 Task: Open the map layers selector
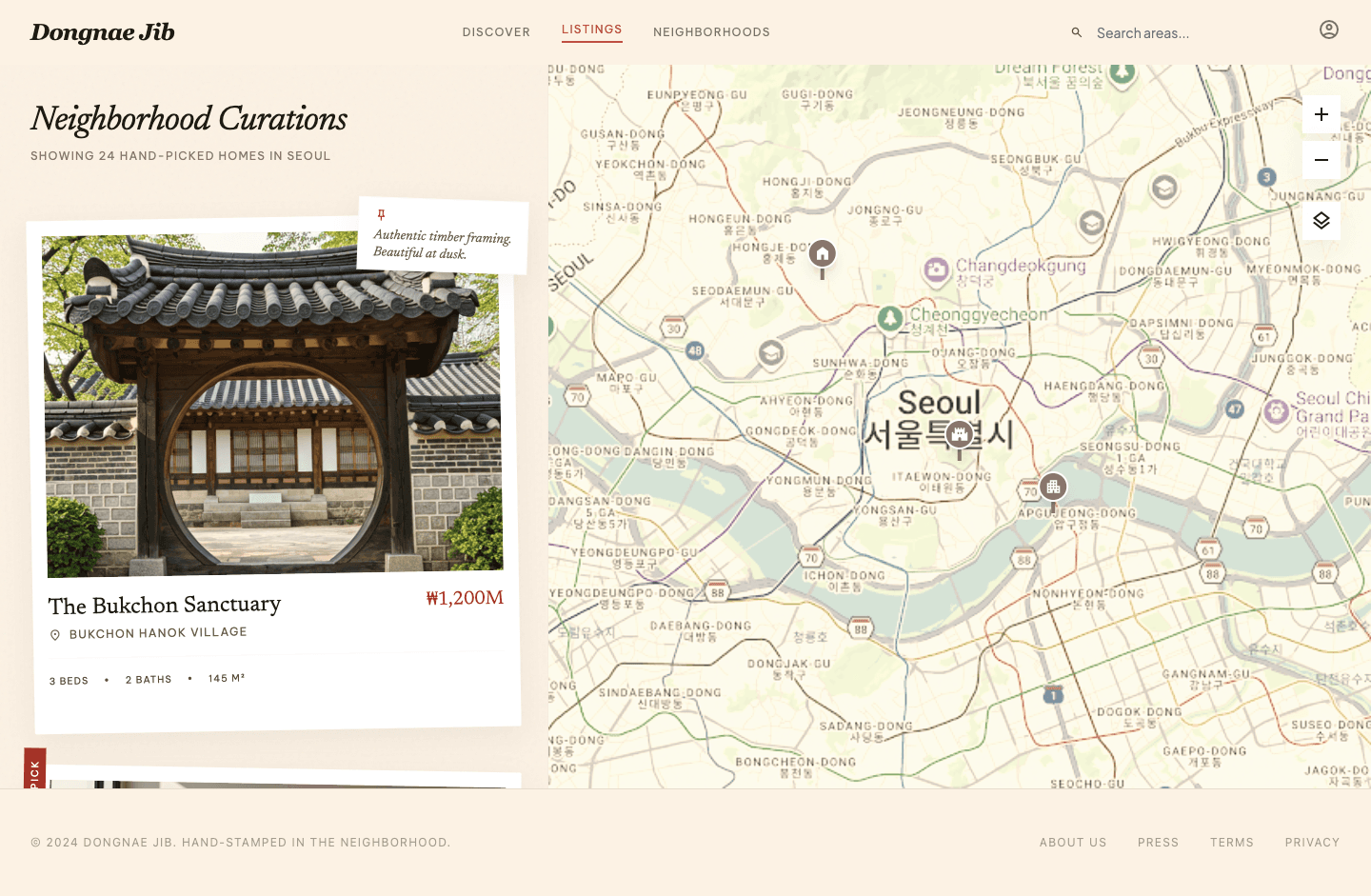pos(1321,221)
